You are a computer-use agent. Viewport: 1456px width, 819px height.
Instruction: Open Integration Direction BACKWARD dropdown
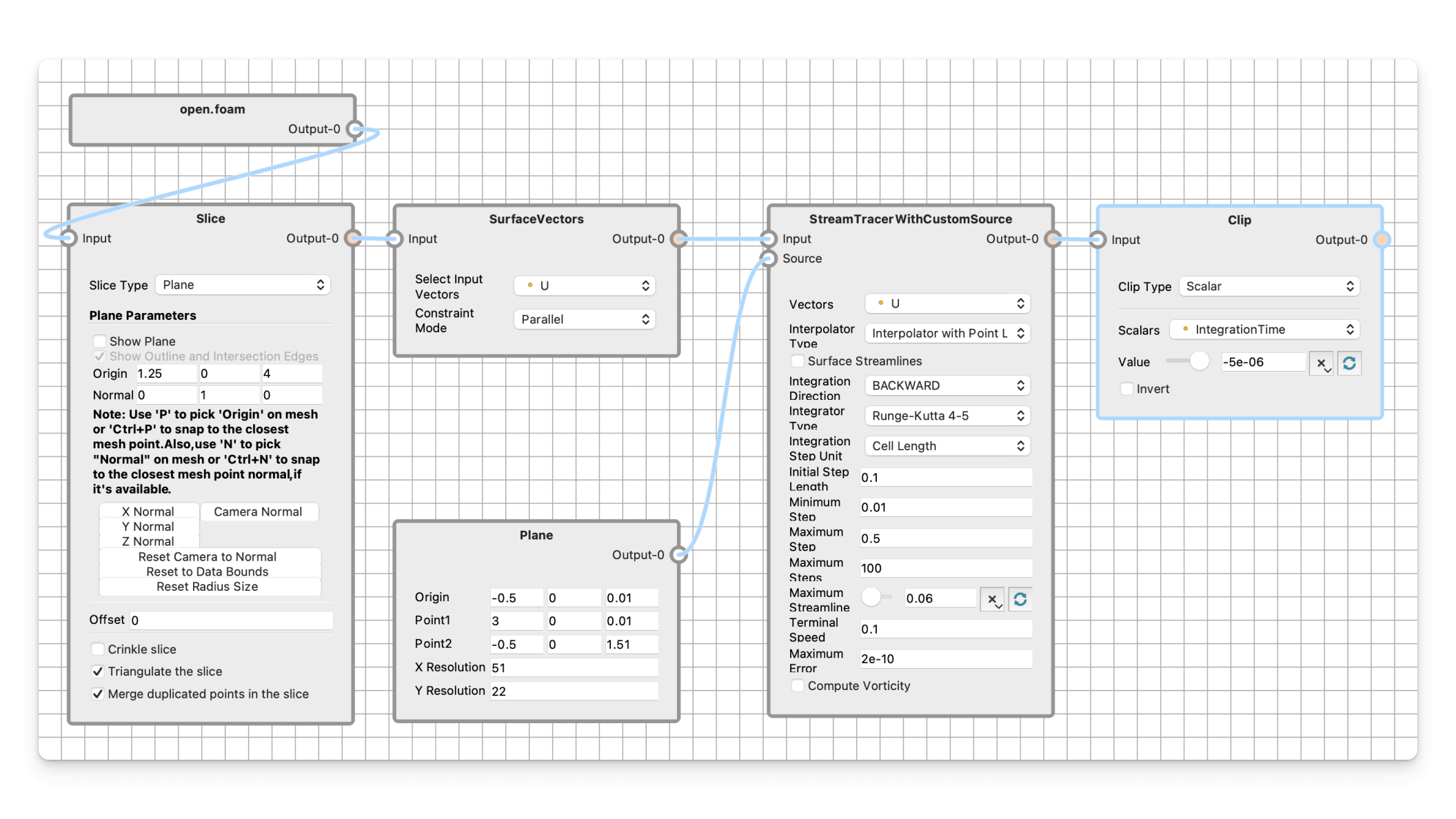tap(947, 385)
